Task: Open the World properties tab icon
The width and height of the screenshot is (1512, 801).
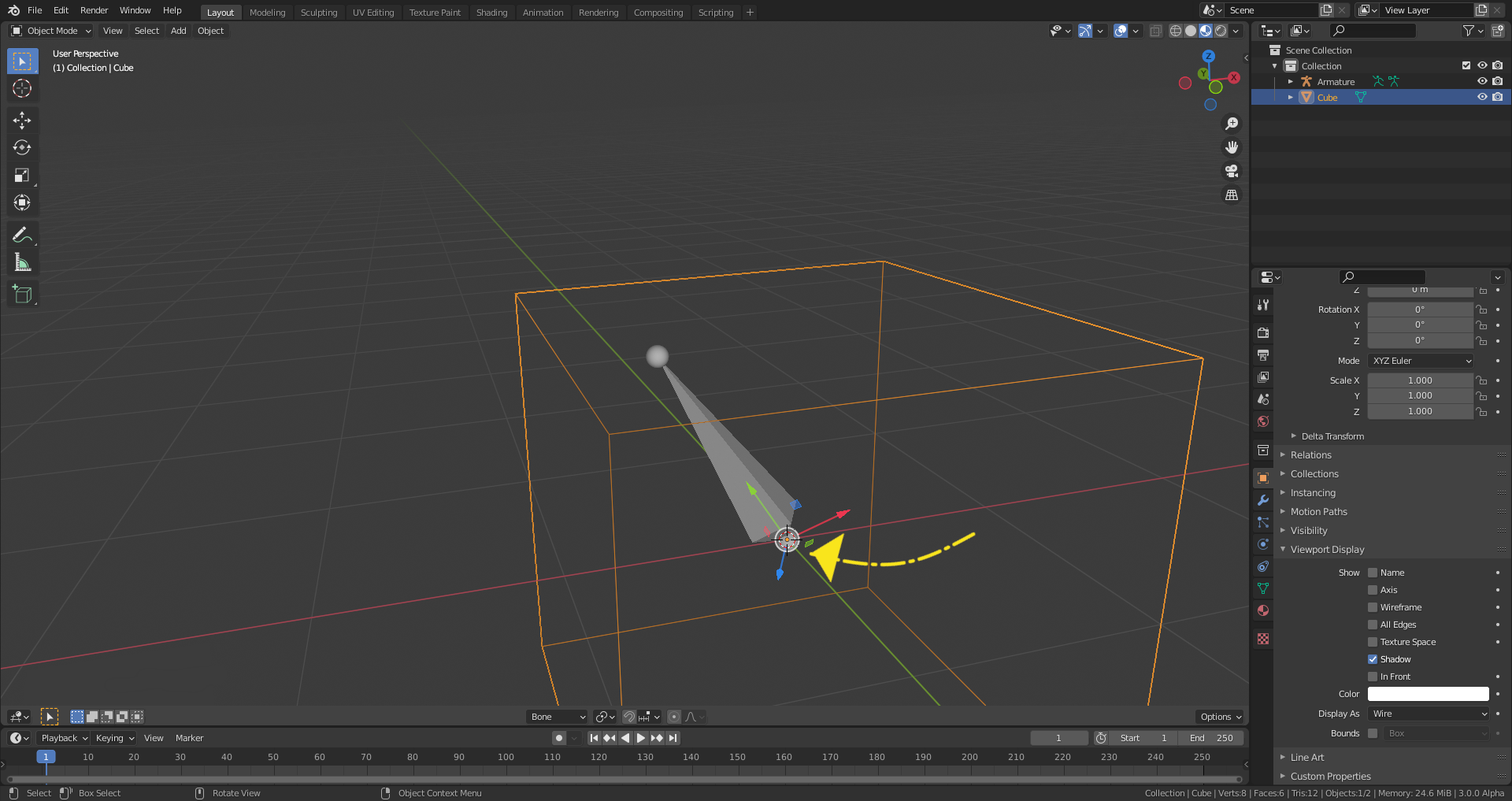Action: [x=1263, y=421]
